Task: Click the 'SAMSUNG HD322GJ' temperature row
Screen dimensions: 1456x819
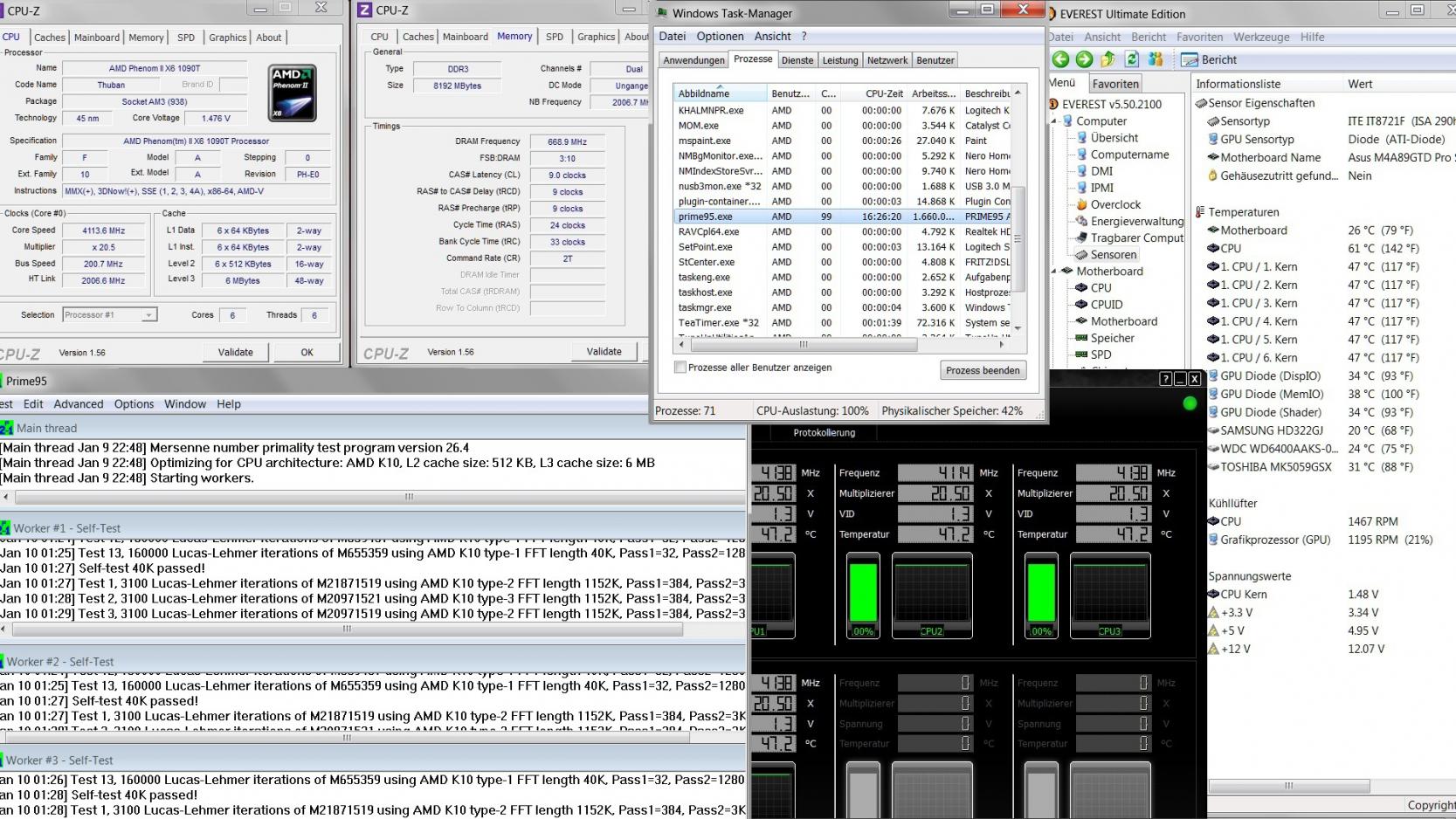Action: tap(1330, 430)
